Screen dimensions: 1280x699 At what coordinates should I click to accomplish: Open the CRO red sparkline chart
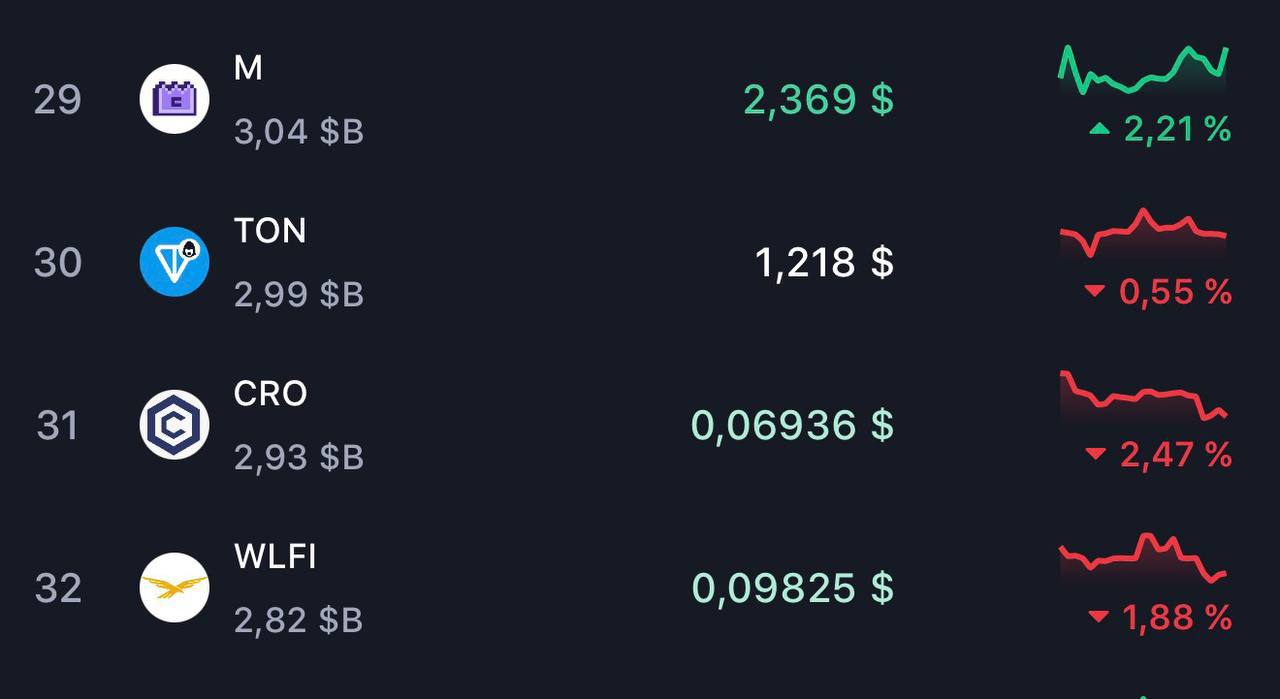pos(1144,396)
